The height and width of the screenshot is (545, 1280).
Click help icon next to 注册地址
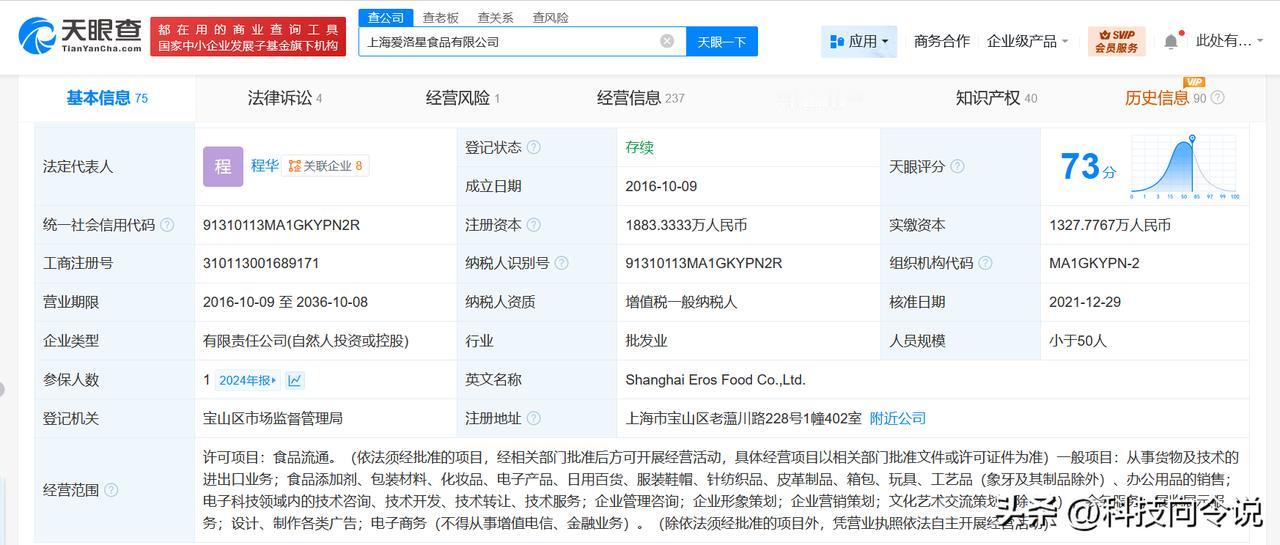(534, 418)
